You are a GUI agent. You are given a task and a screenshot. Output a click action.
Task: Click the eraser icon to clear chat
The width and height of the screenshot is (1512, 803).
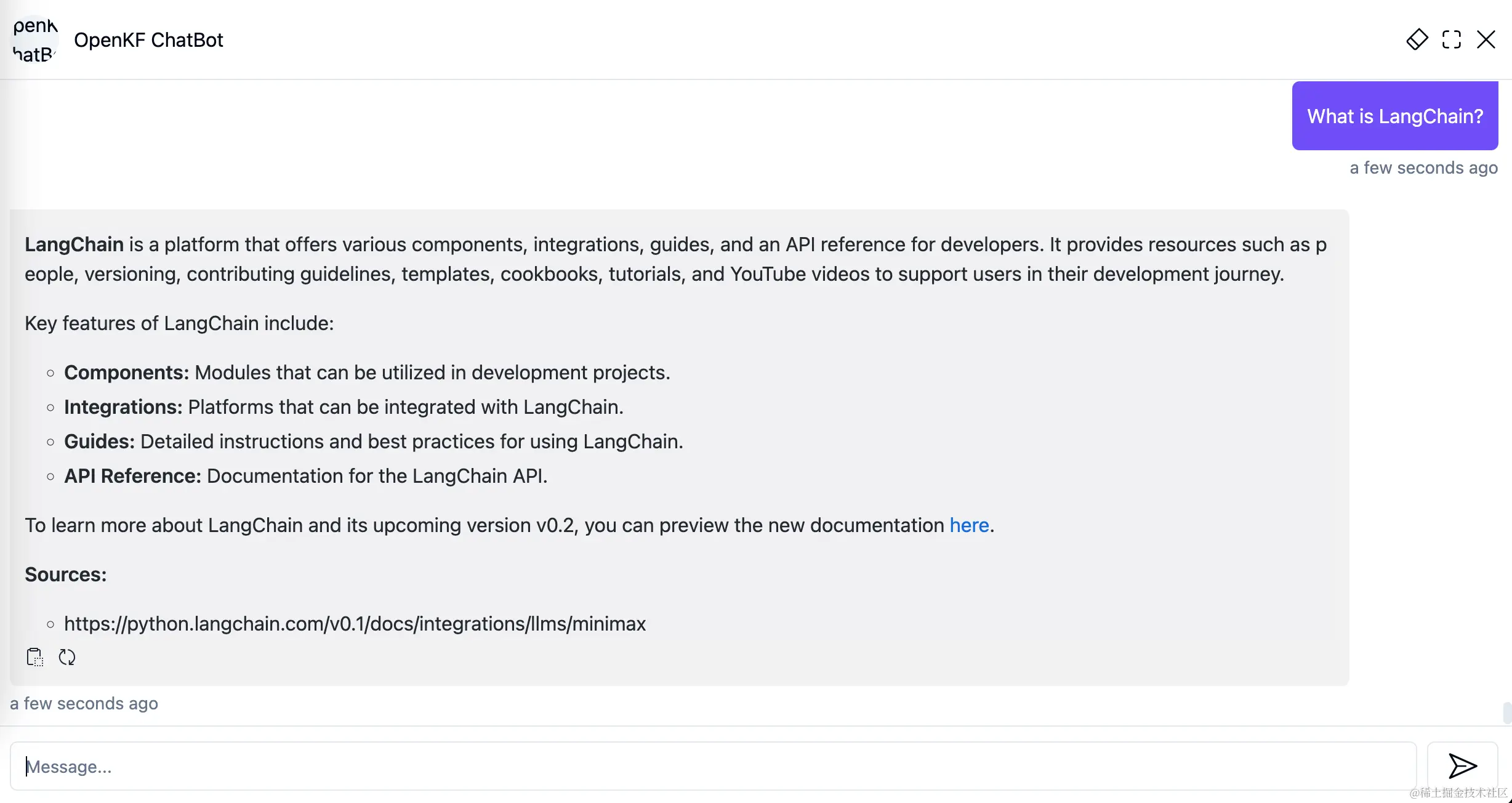[x=1417, y=39]
